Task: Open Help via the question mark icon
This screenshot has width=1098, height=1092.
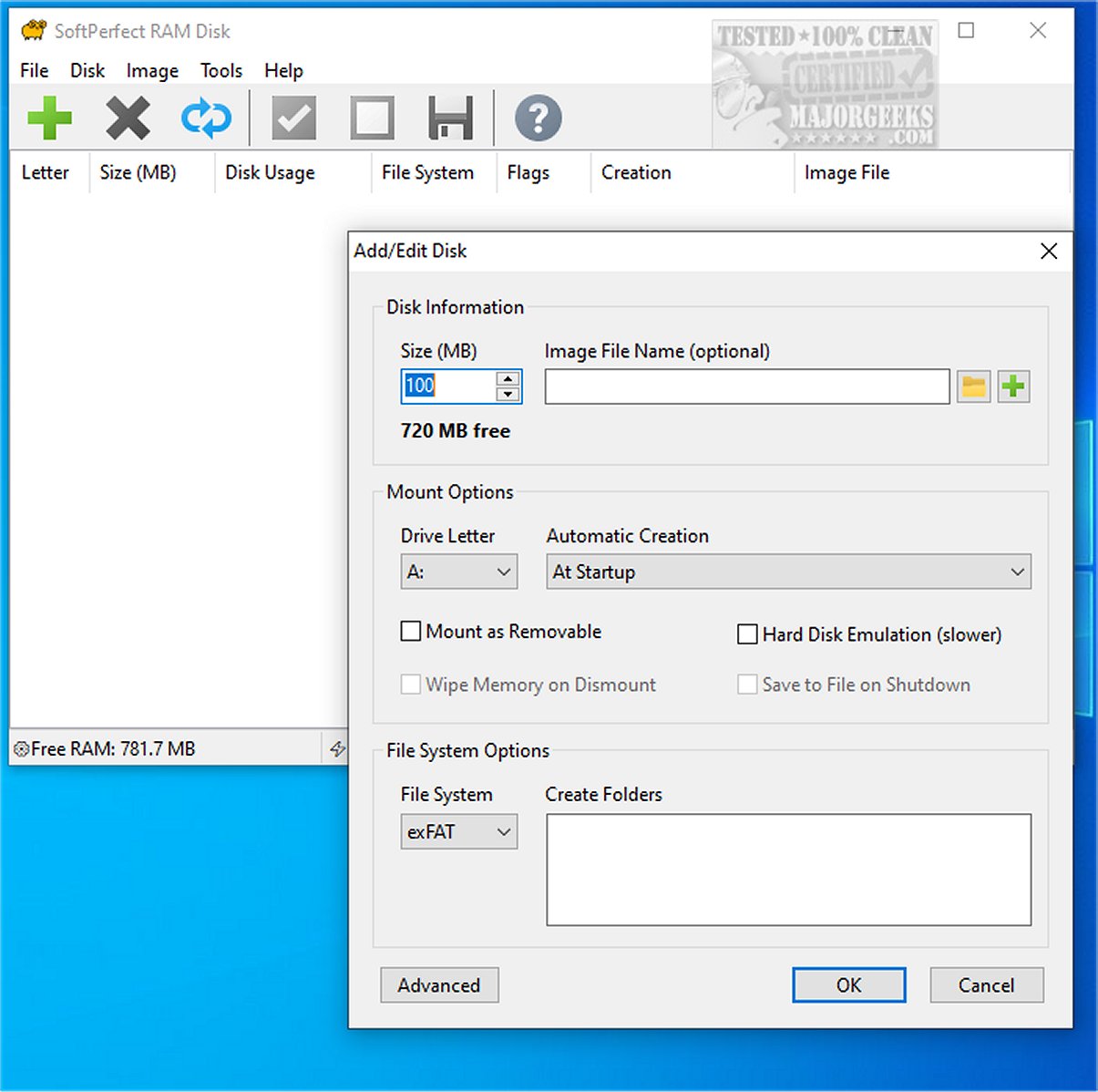Action: coord(539,117)
